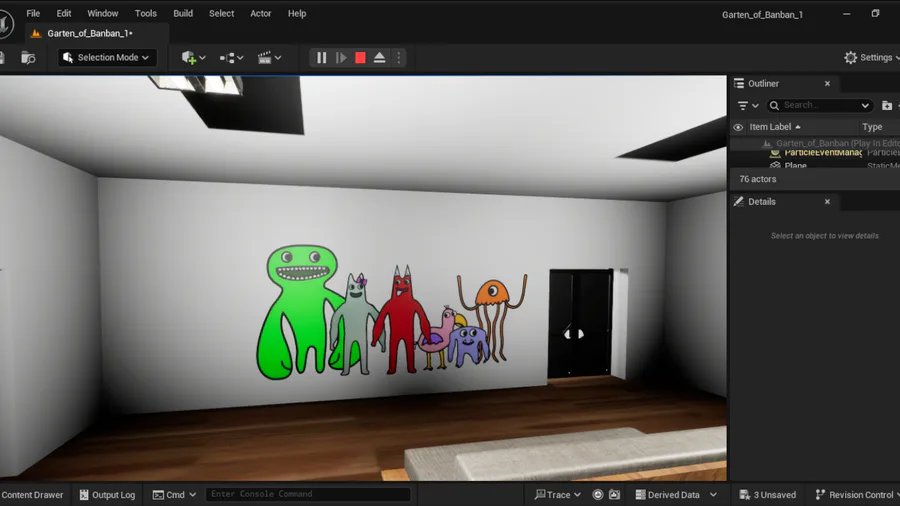Sort the Outliner by Item Label
Screen dimensions: 900x506
click(774, 127)
